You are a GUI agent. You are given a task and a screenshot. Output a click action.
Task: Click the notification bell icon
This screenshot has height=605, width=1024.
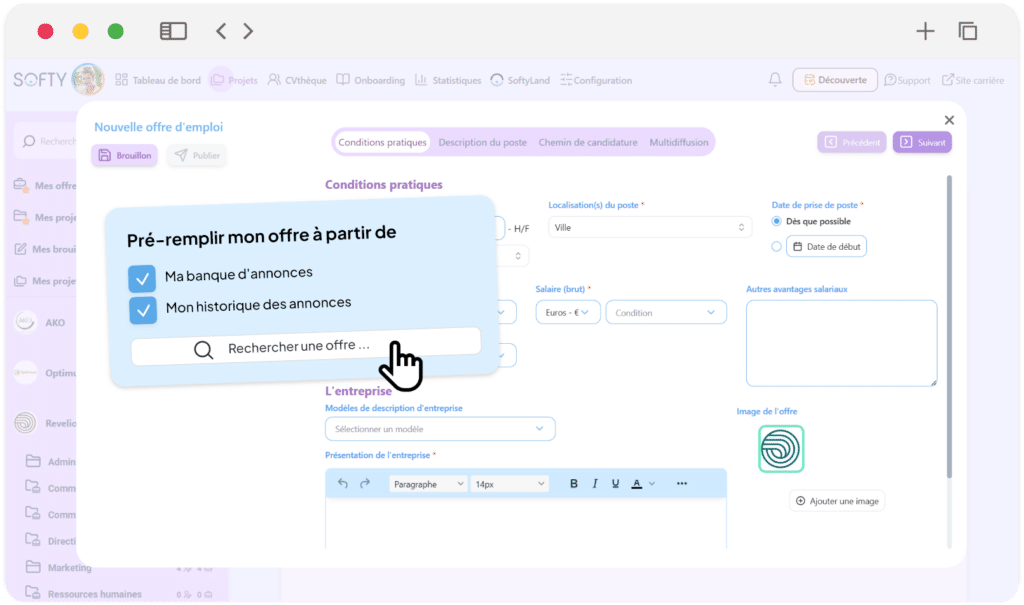pos(775,80)
